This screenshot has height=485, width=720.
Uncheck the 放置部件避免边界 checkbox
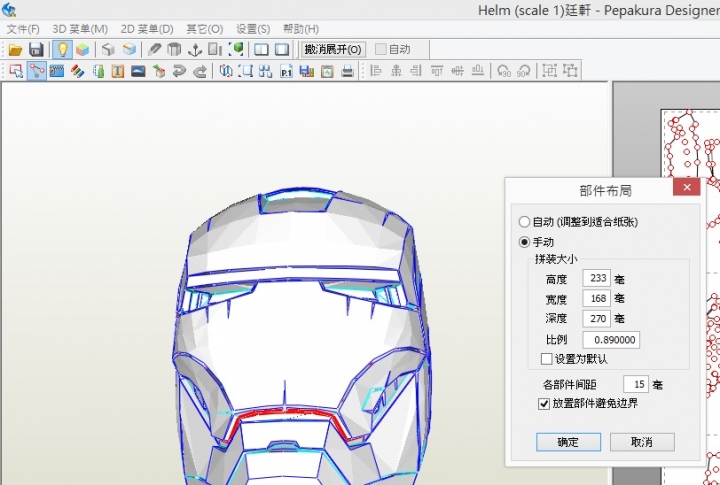544,404
